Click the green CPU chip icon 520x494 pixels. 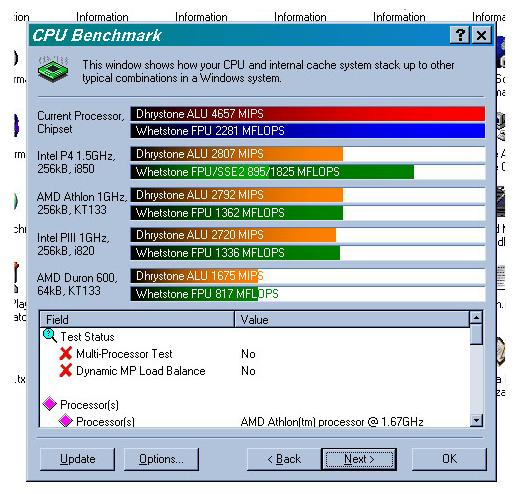(53, 69)
